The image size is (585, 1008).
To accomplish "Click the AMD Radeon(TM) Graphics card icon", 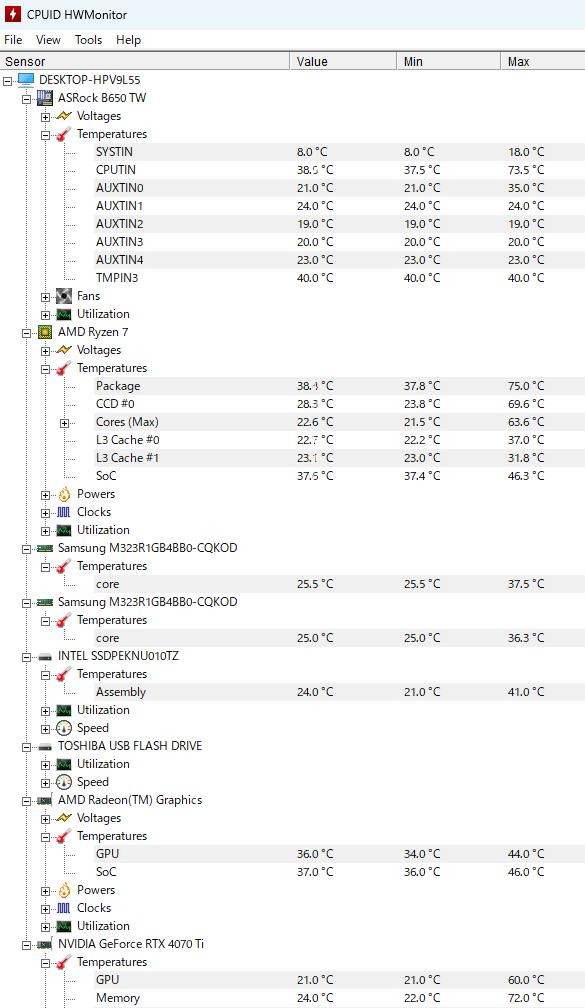I will 44,800.
